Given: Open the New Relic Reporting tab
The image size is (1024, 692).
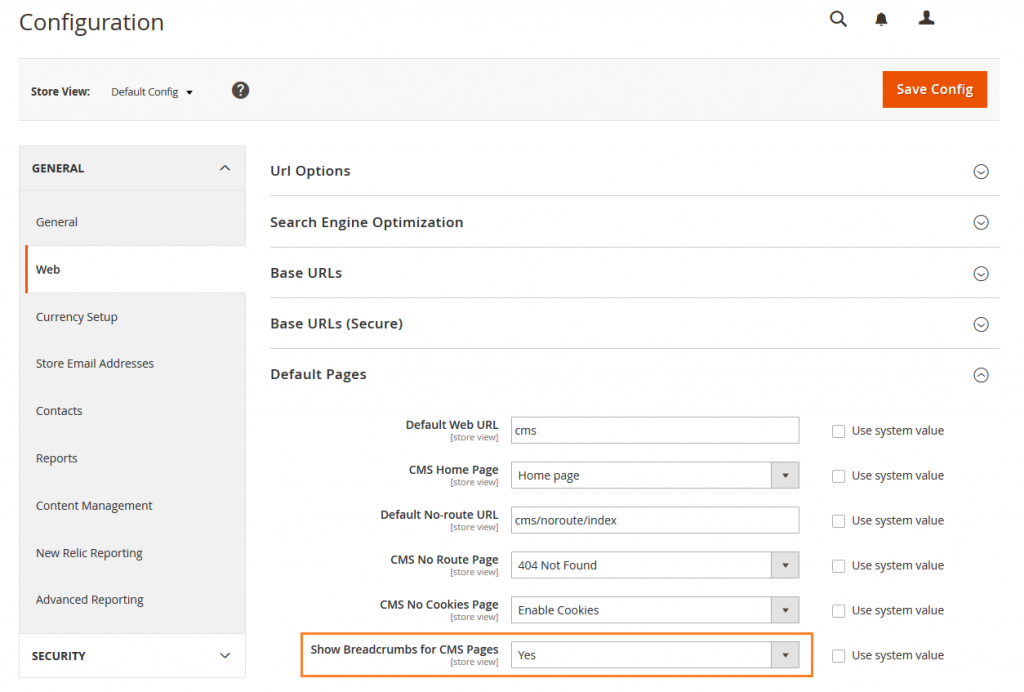Looking at the screenshot, I should (89, 553).
